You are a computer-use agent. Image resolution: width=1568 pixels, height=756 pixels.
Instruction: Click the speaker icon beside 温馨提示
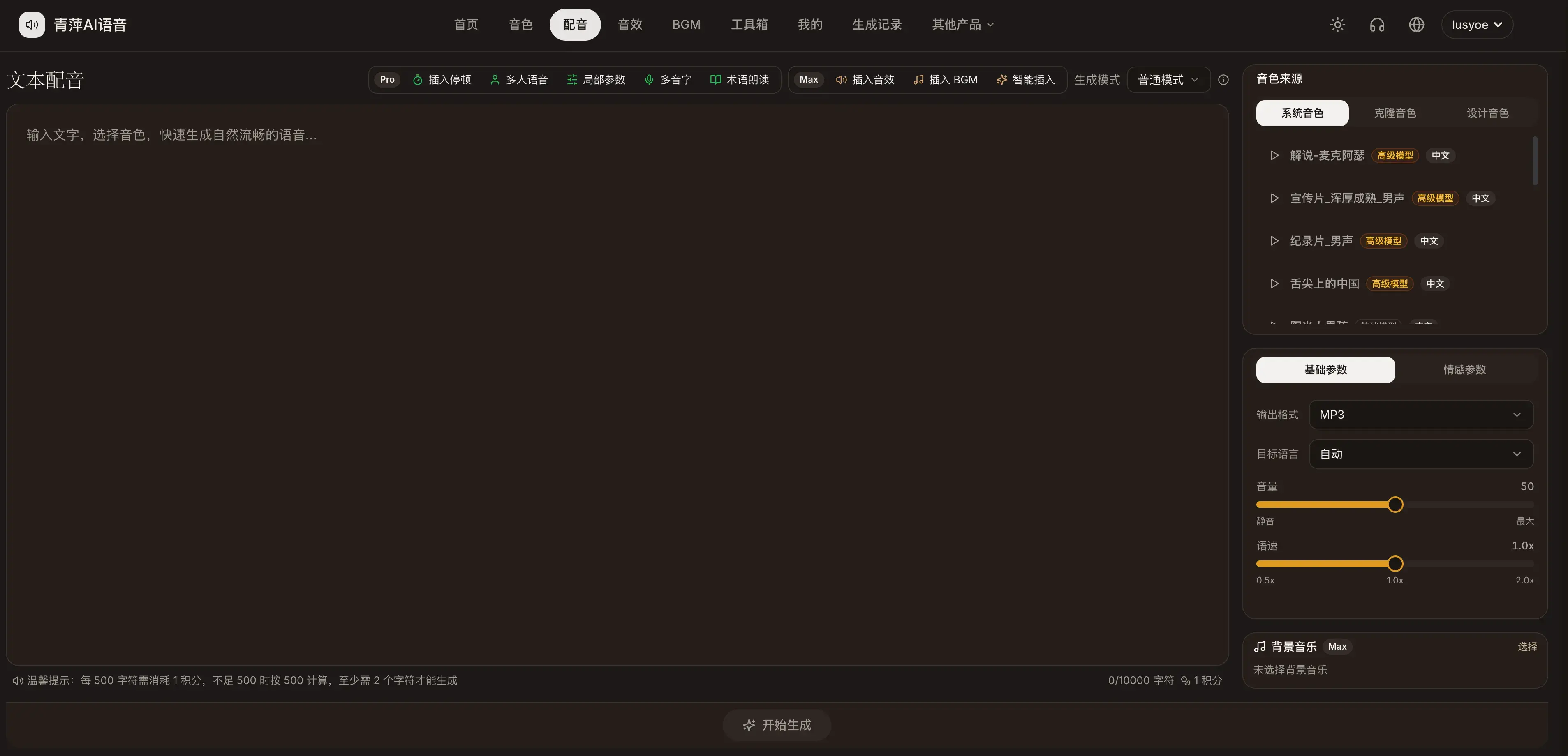click(x=18, y=680)
